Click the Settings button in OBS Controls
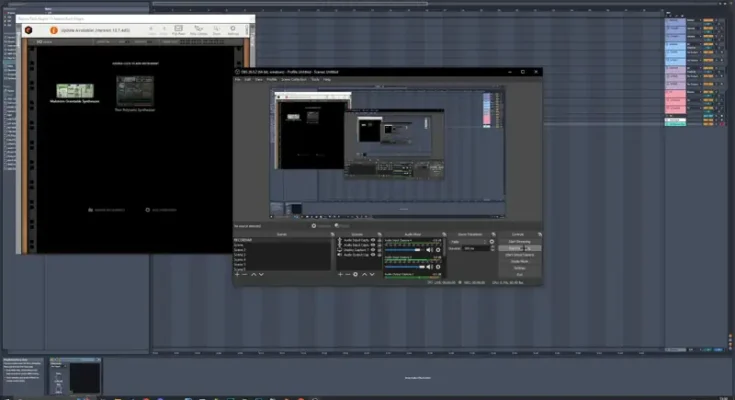This screenshot has width=735, height=400. (x=520, y=268)
